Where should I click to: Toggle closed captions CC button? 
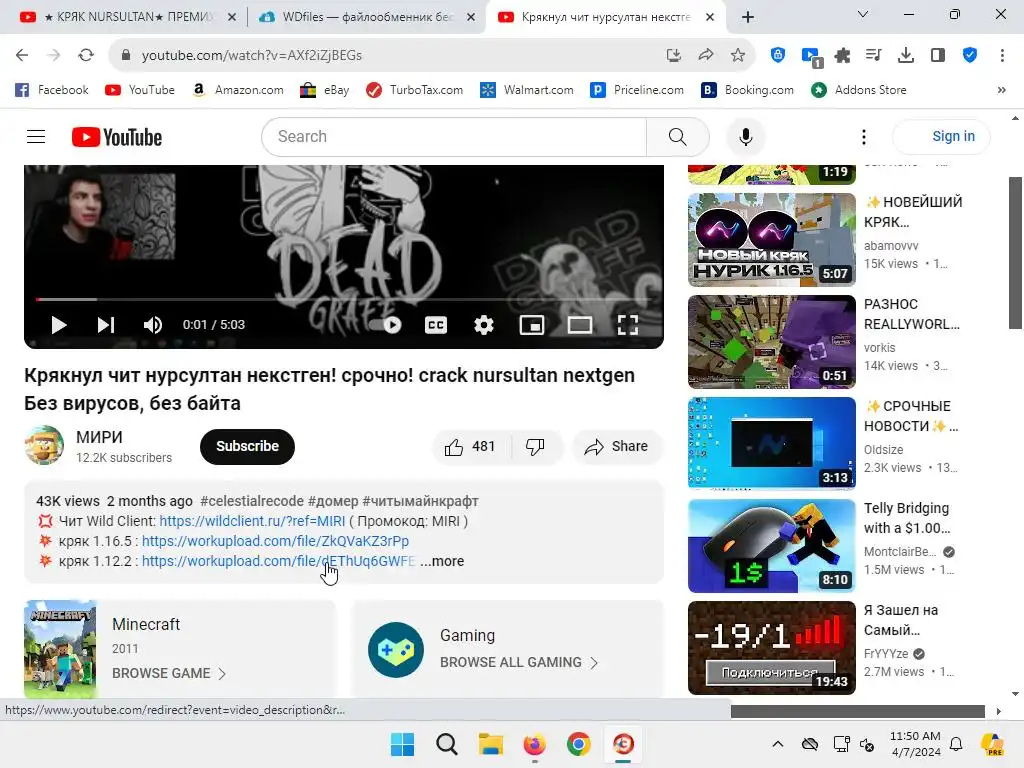tap(436, 325)
